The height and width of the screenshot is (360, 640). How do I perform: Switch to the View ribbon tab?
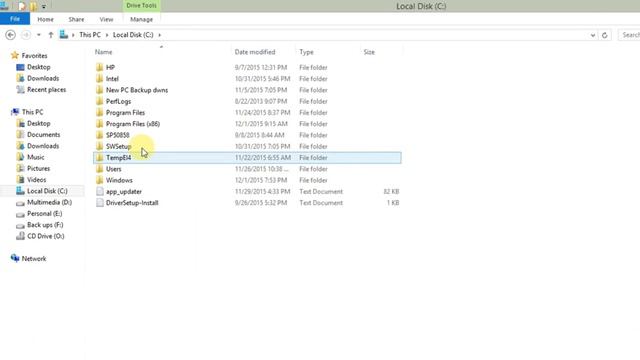pos(106,19)
